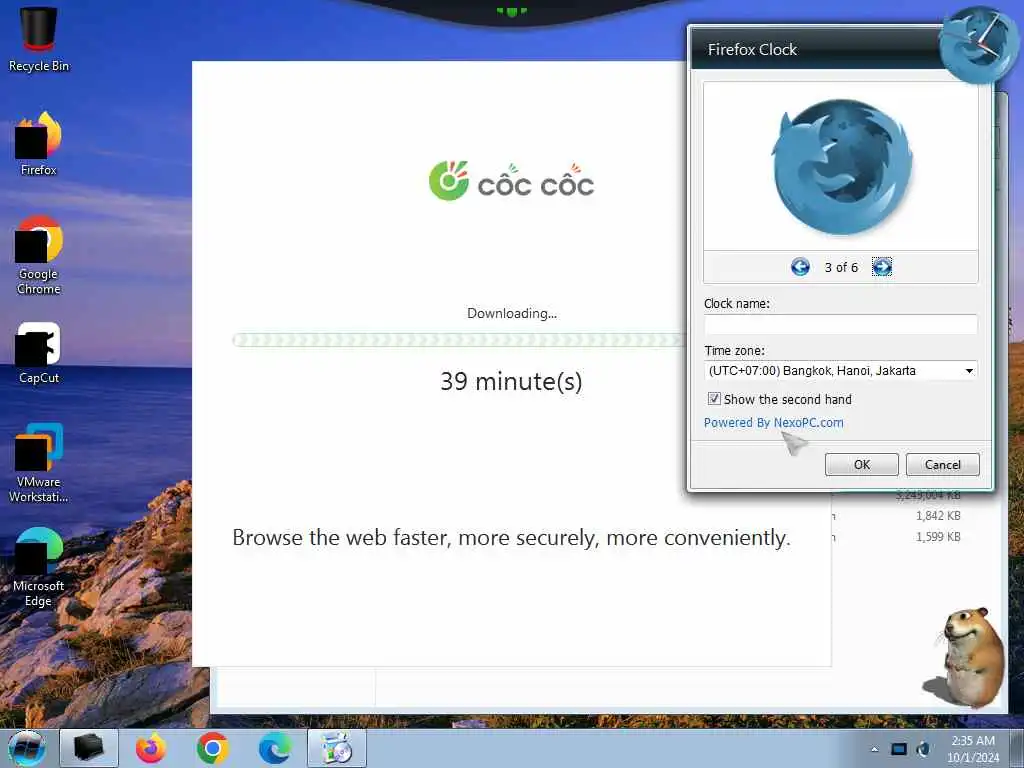Click the Browse the web faster tagline
This screenshot has height=768, width=1024.
click(511, 537)
